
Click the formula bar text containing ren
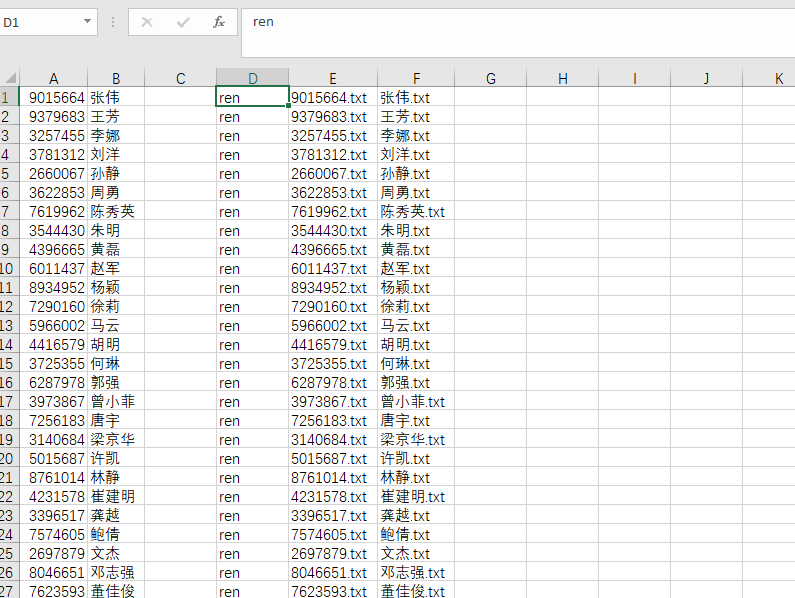(x=264, y=21)
